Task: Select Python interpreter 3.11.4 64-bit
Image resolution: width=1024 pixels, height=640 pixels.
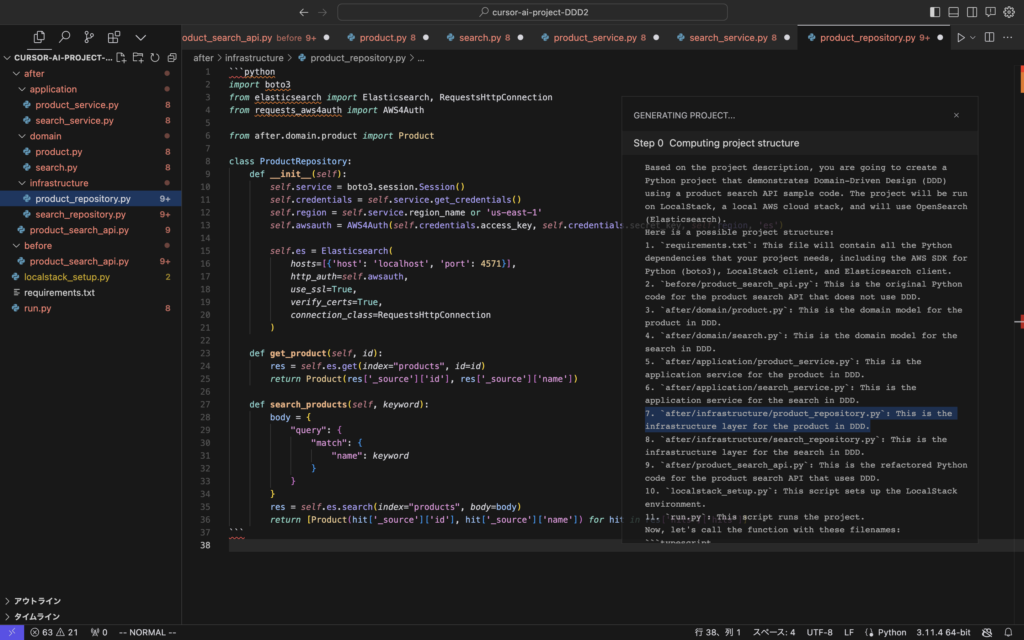Action: pos(943,632)
